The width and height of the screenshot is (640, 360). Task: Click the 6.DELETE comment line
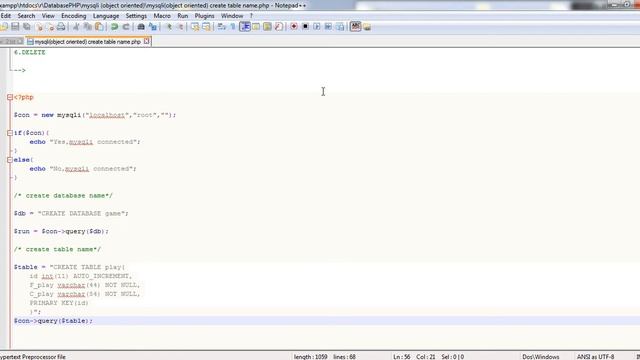coord(29,52)
